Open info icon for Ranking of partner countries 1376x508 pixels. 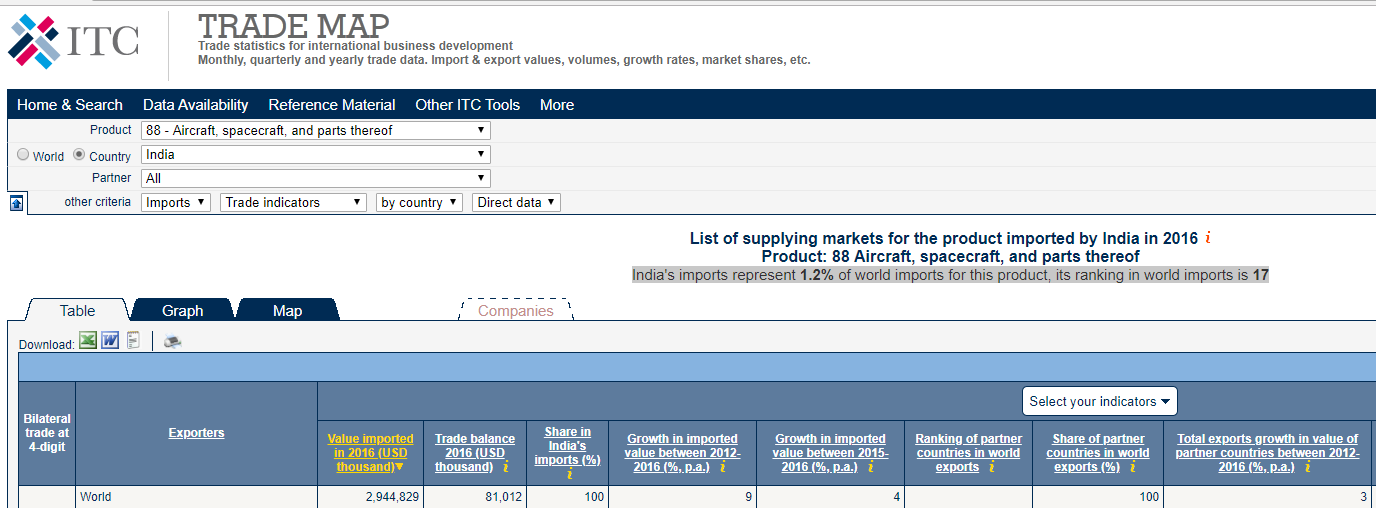pyautogui.click(x=991, y=467)
